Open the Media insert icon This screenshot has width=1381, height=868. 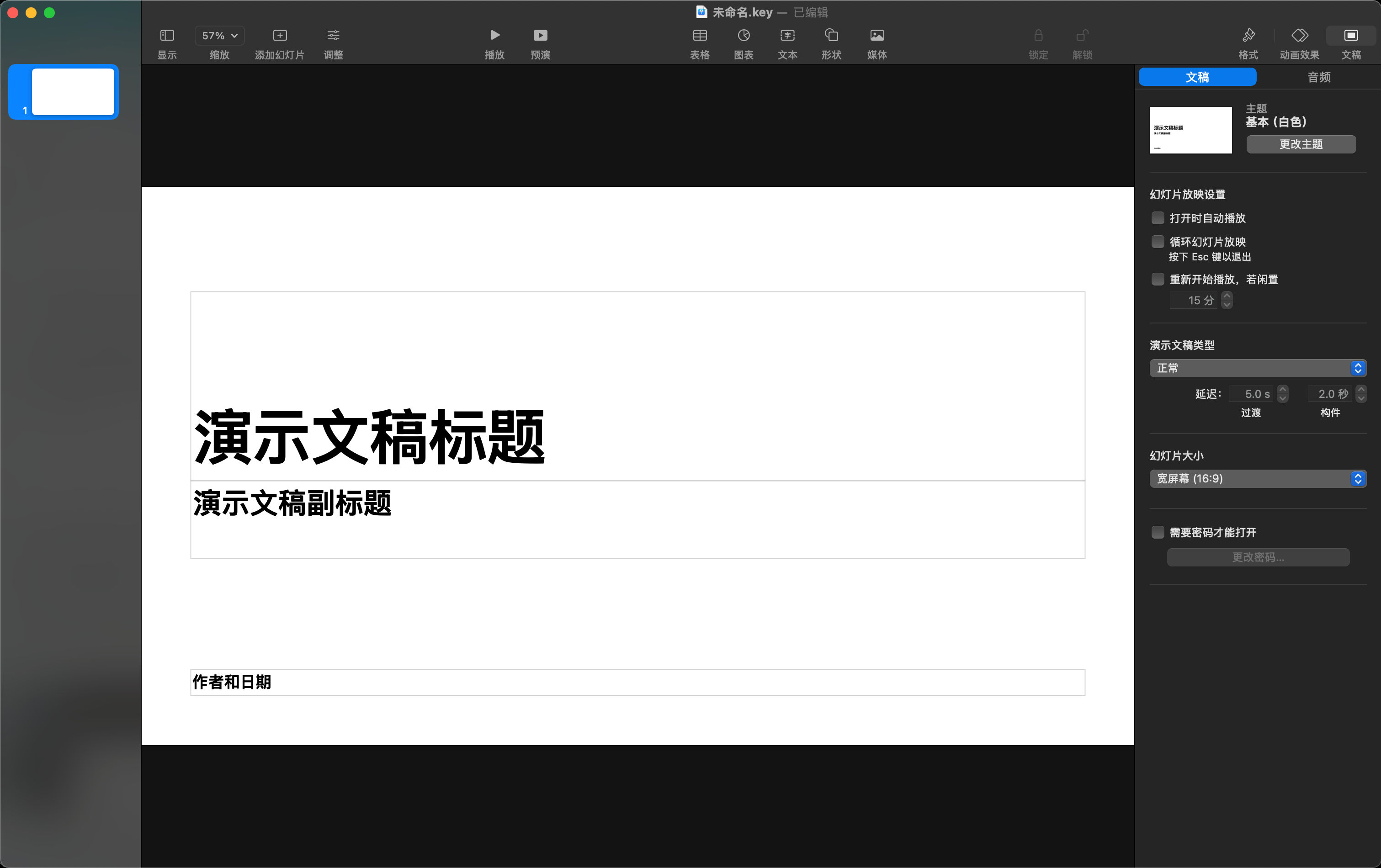(876, 36)
